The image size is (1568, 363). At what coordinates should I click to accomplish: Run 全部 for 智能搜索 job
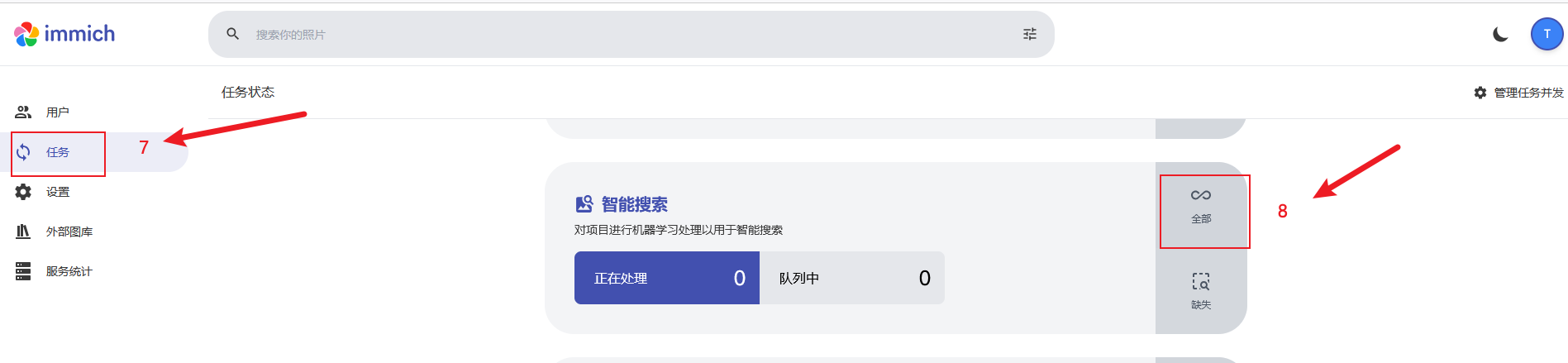[1201, 206]
